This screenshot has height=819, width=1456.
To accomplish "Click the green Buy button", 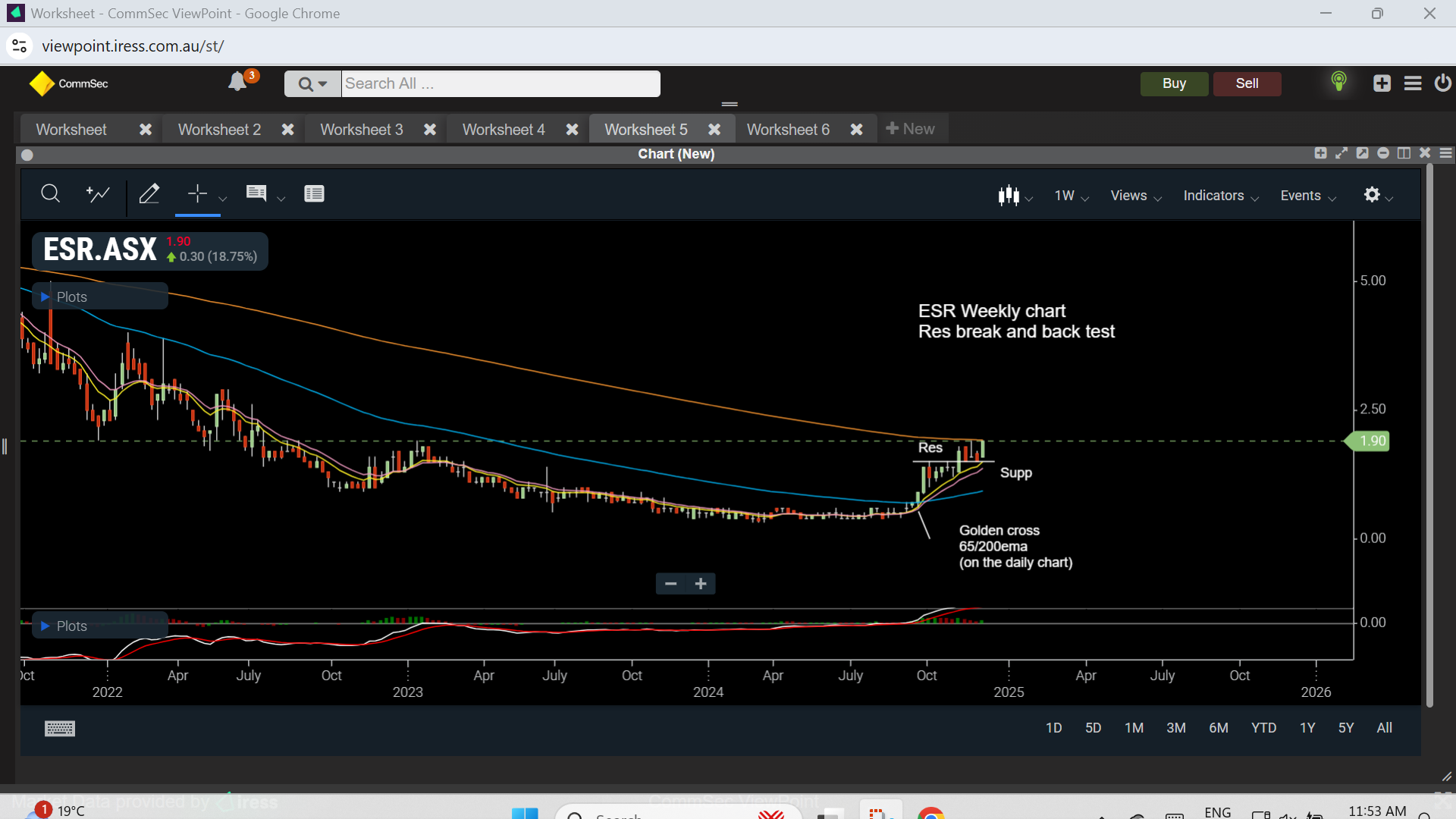I will tap(1174, 83).
